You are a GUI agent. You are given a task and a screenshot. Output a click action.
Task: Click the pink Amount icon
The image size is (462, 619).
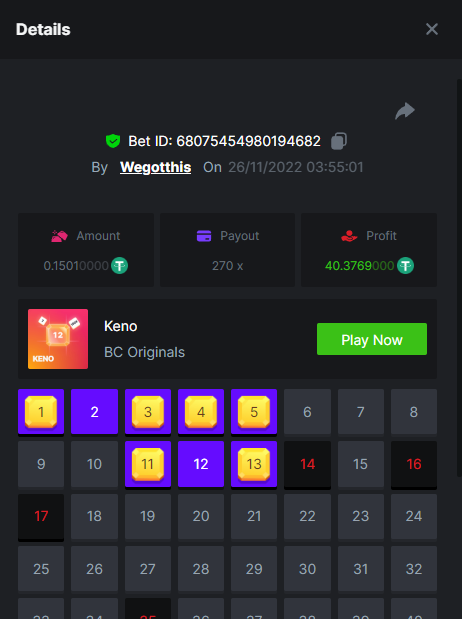tap(59, 236)
